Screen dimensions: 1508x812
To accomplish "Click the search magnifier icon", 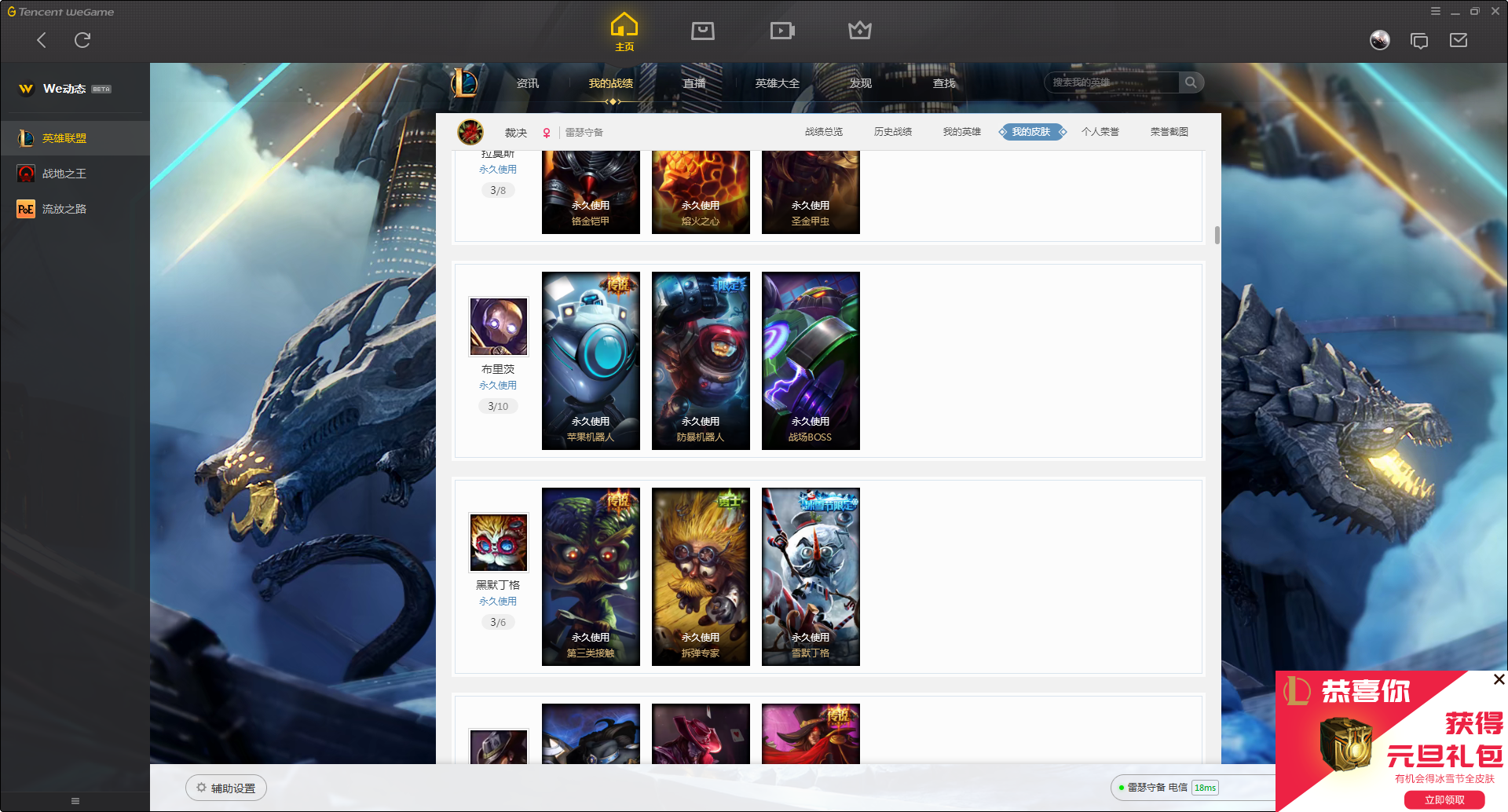I will 1191,82.
